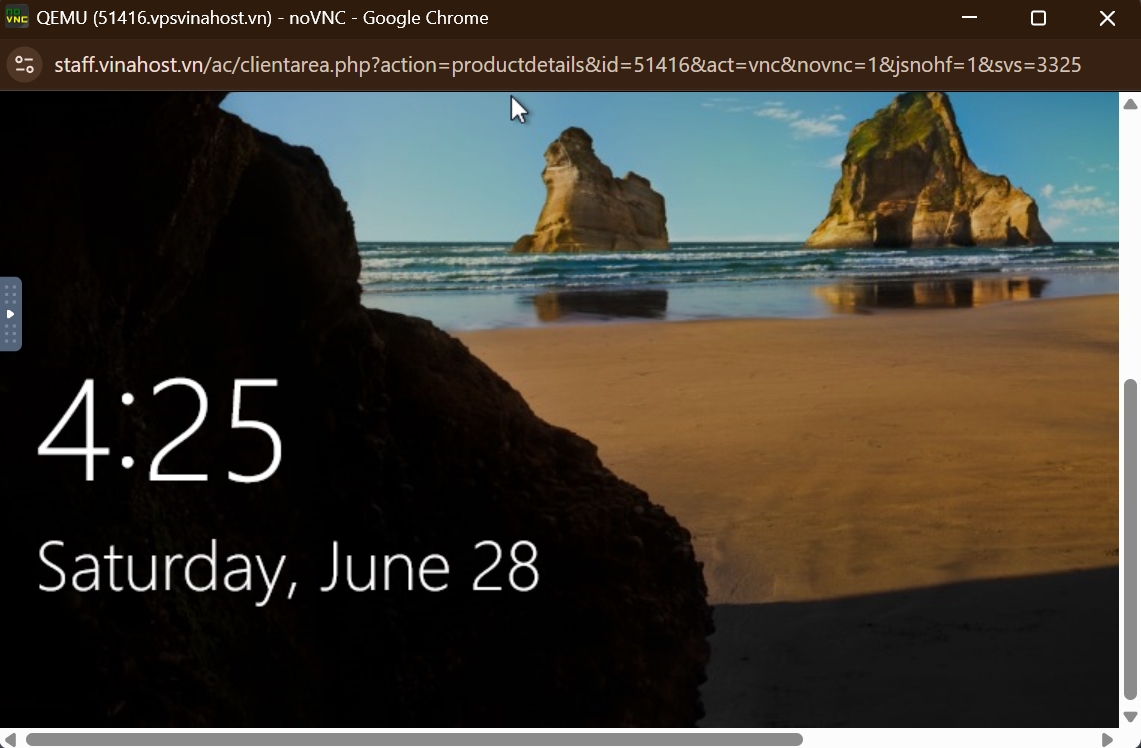This screenshot has width=1141, height=748.
Task: Close the QEMU noVNC window
Action: click(1107, 18)
